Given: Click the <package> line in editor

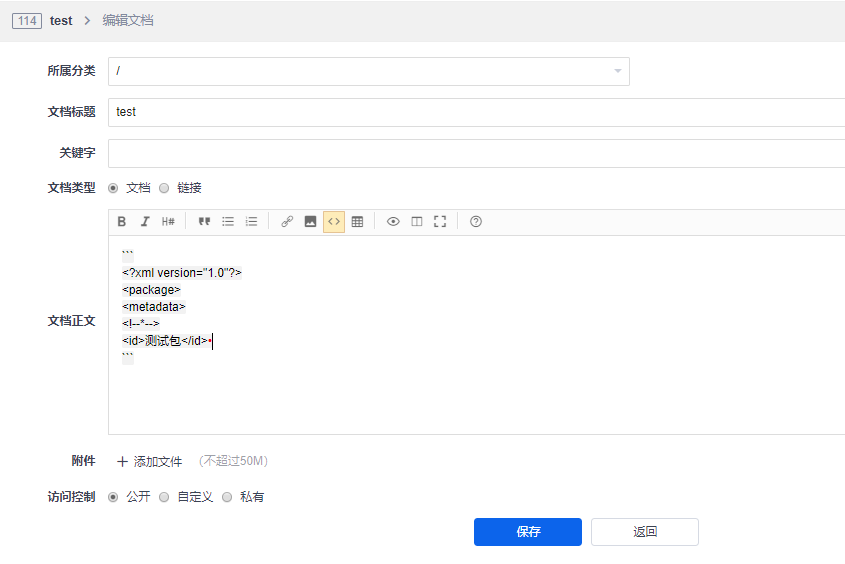Looking at the screenshot, I should click(151, 290).
